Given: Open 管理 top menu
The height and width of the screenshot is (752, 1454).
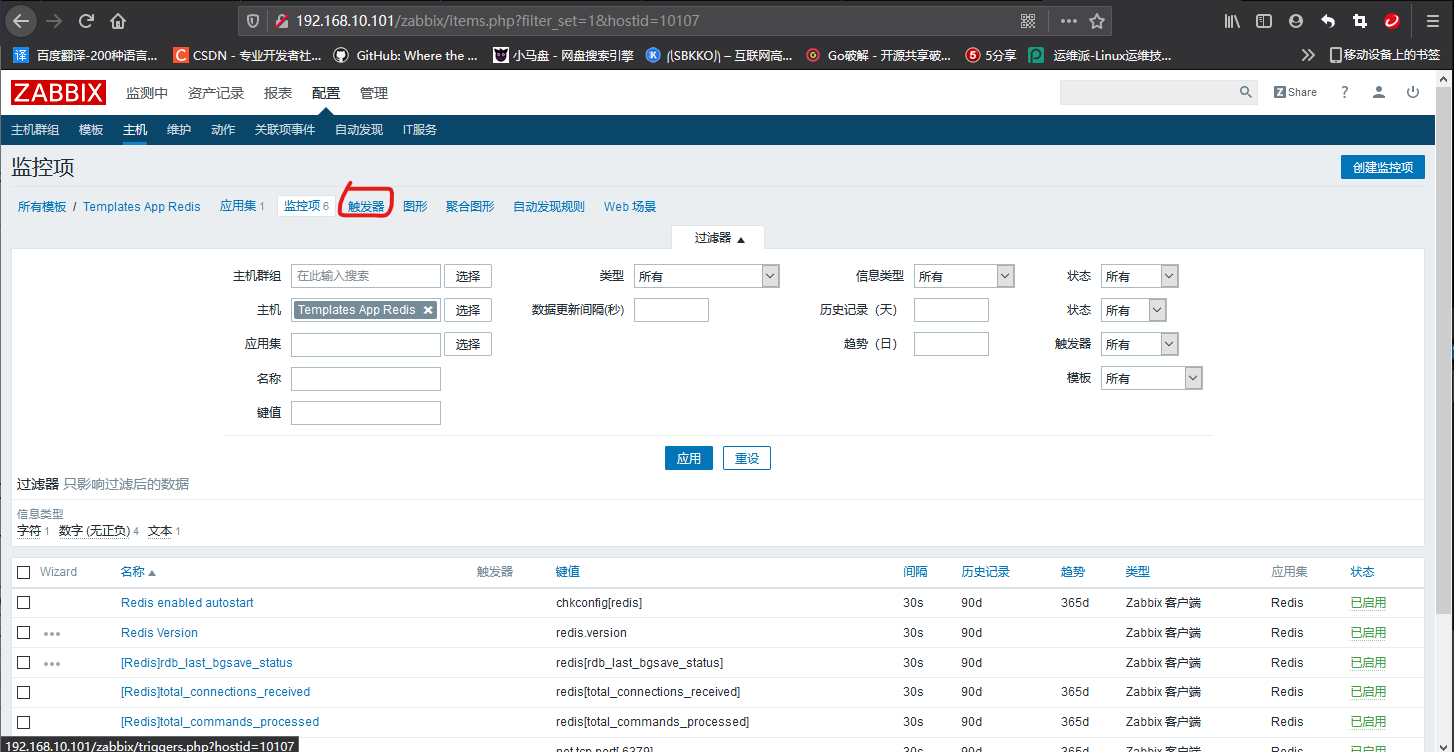Looking at the screenshot, I should click(374, 93).
